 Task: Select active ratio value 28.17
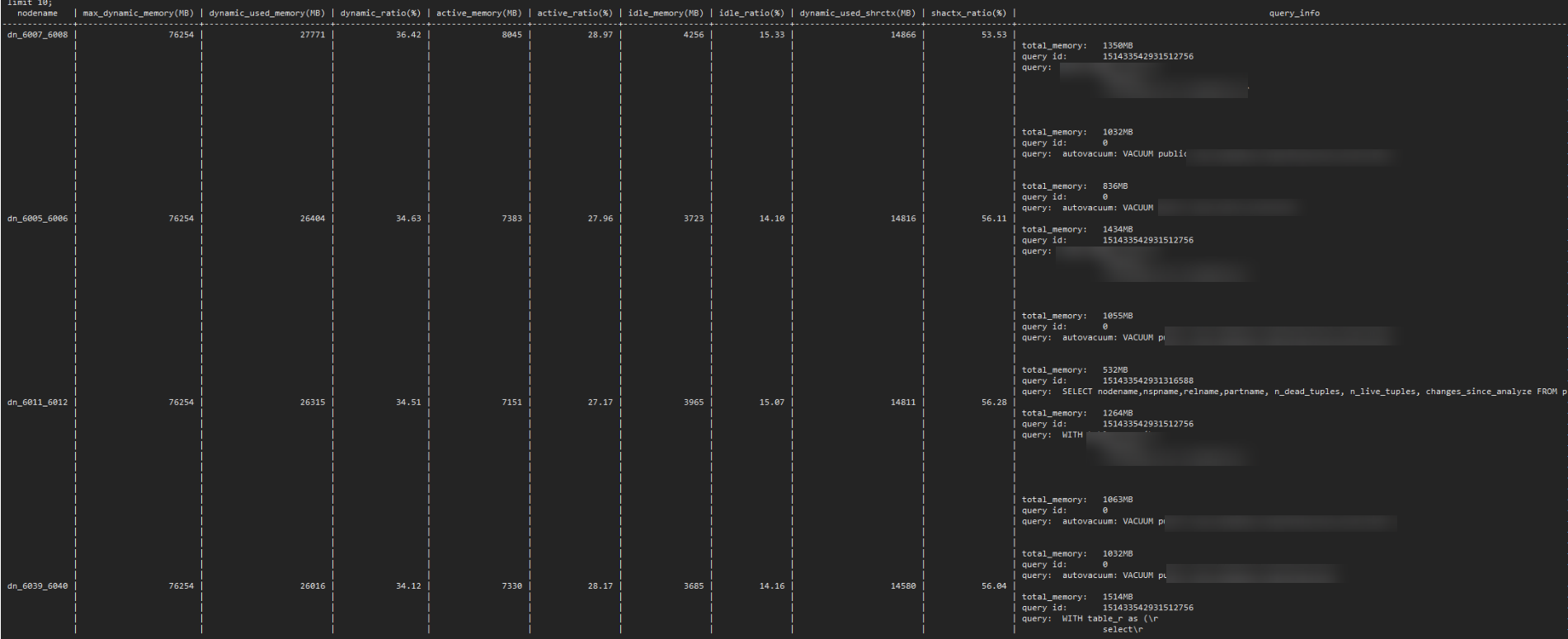600,586
